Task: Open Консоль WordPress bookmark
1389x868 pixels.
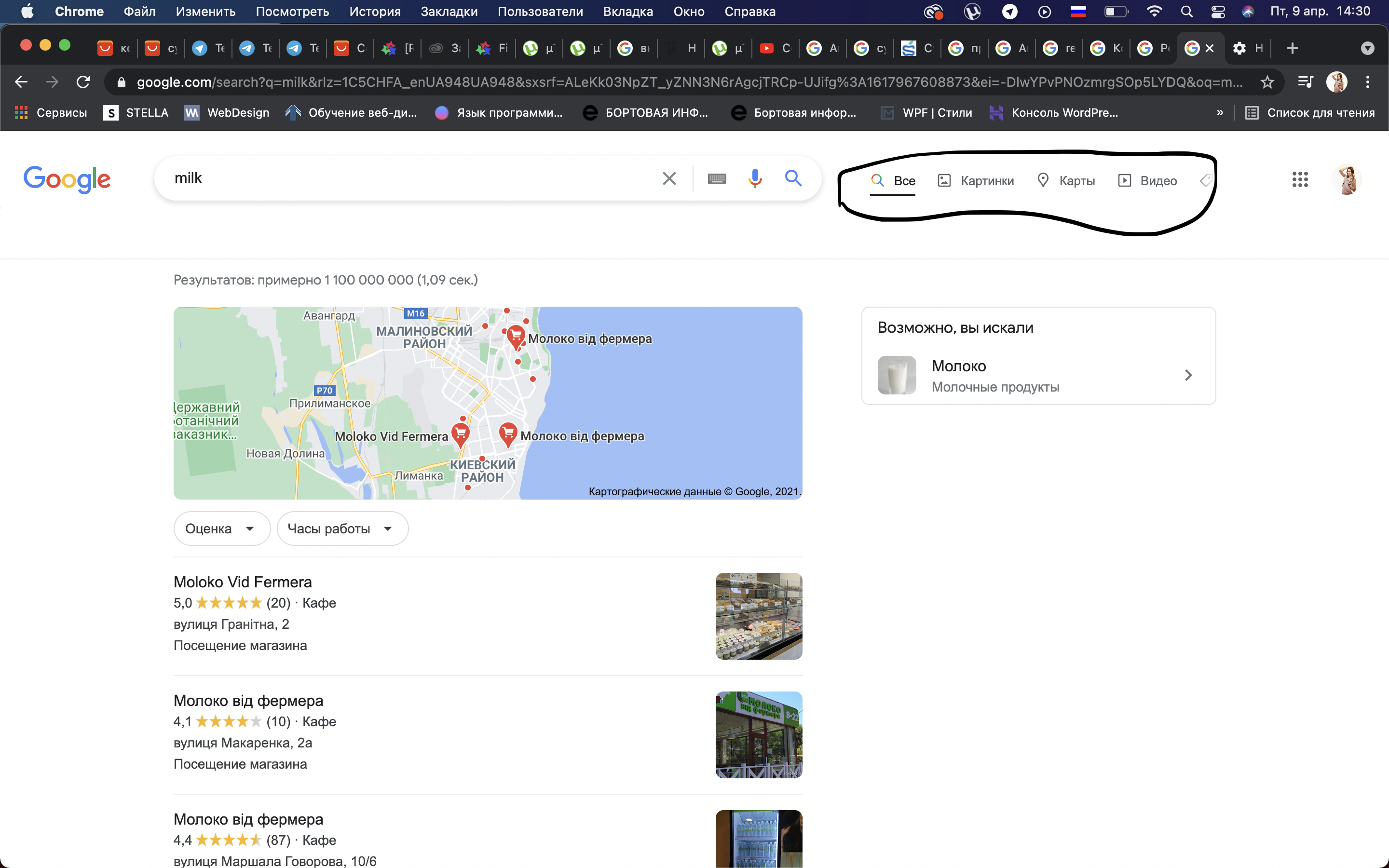Action: pyautogui.click(x=1054, y=112)
